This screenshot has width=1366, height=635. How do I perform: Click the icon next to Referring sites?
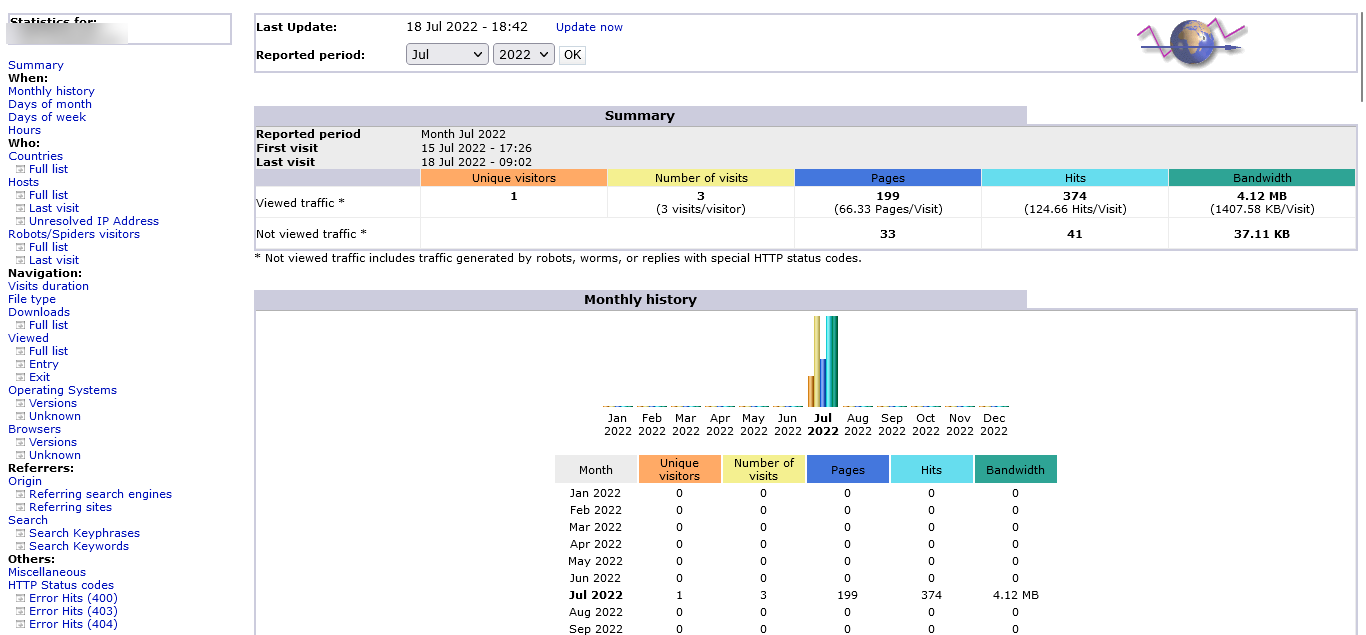click(x=20, y=508)
